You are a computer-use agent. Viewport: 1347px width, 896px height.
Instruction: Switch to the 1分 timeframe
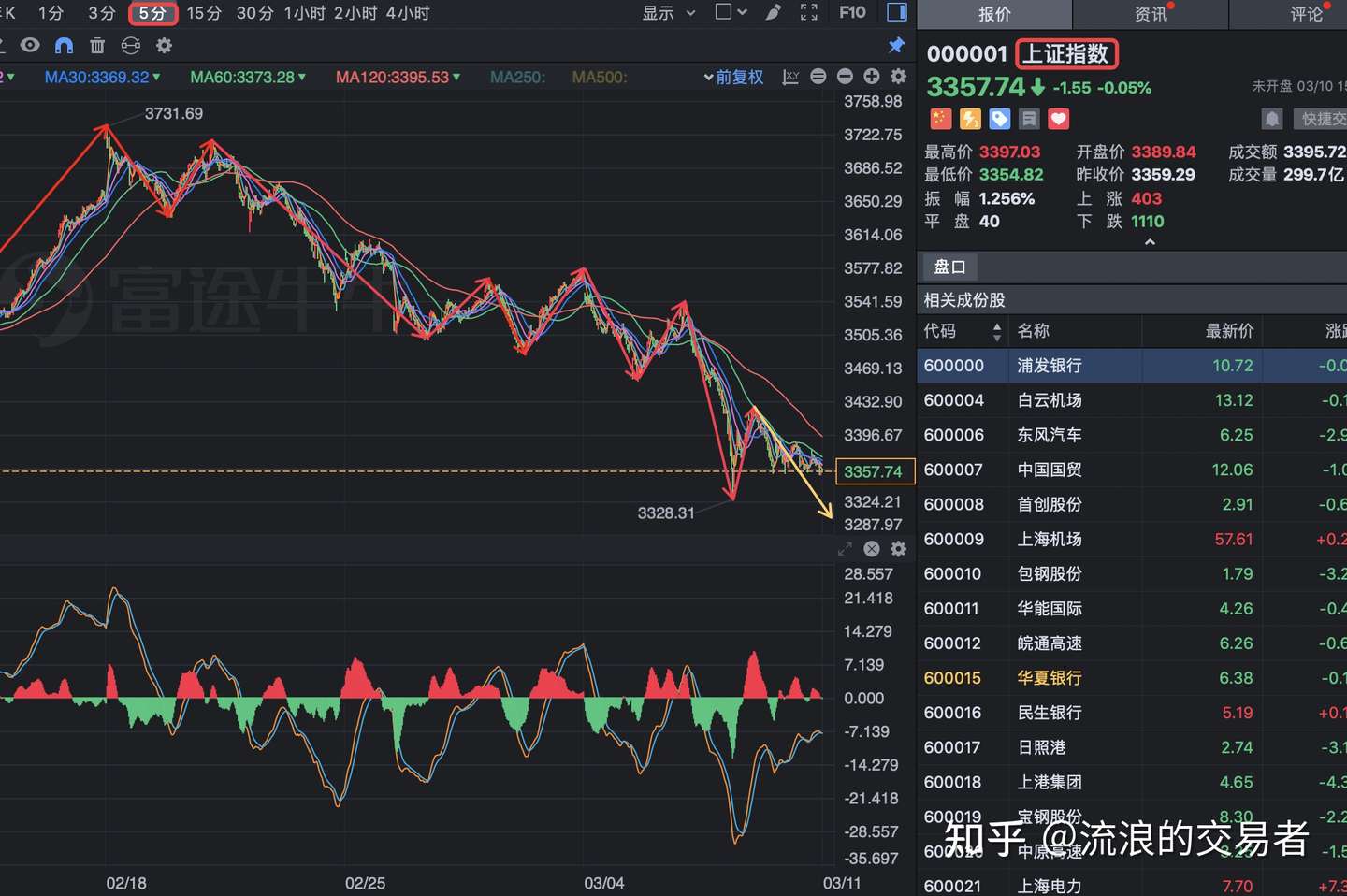pyautogui.click(x=51, y=13)
